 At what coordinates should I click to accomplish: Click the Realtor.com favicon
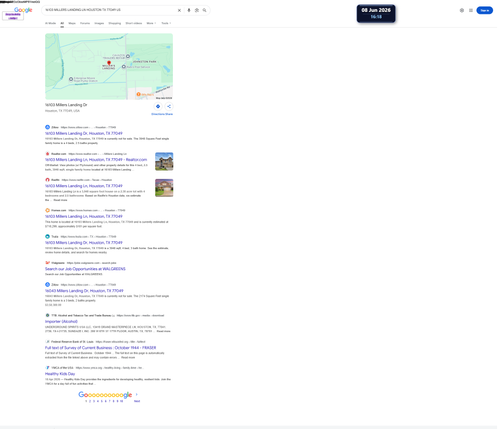(47, 154)
